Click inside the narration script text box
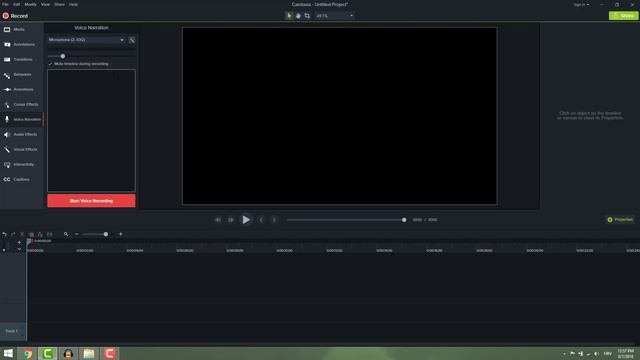Screen dimensions: 640x360 tap(91, 130)
